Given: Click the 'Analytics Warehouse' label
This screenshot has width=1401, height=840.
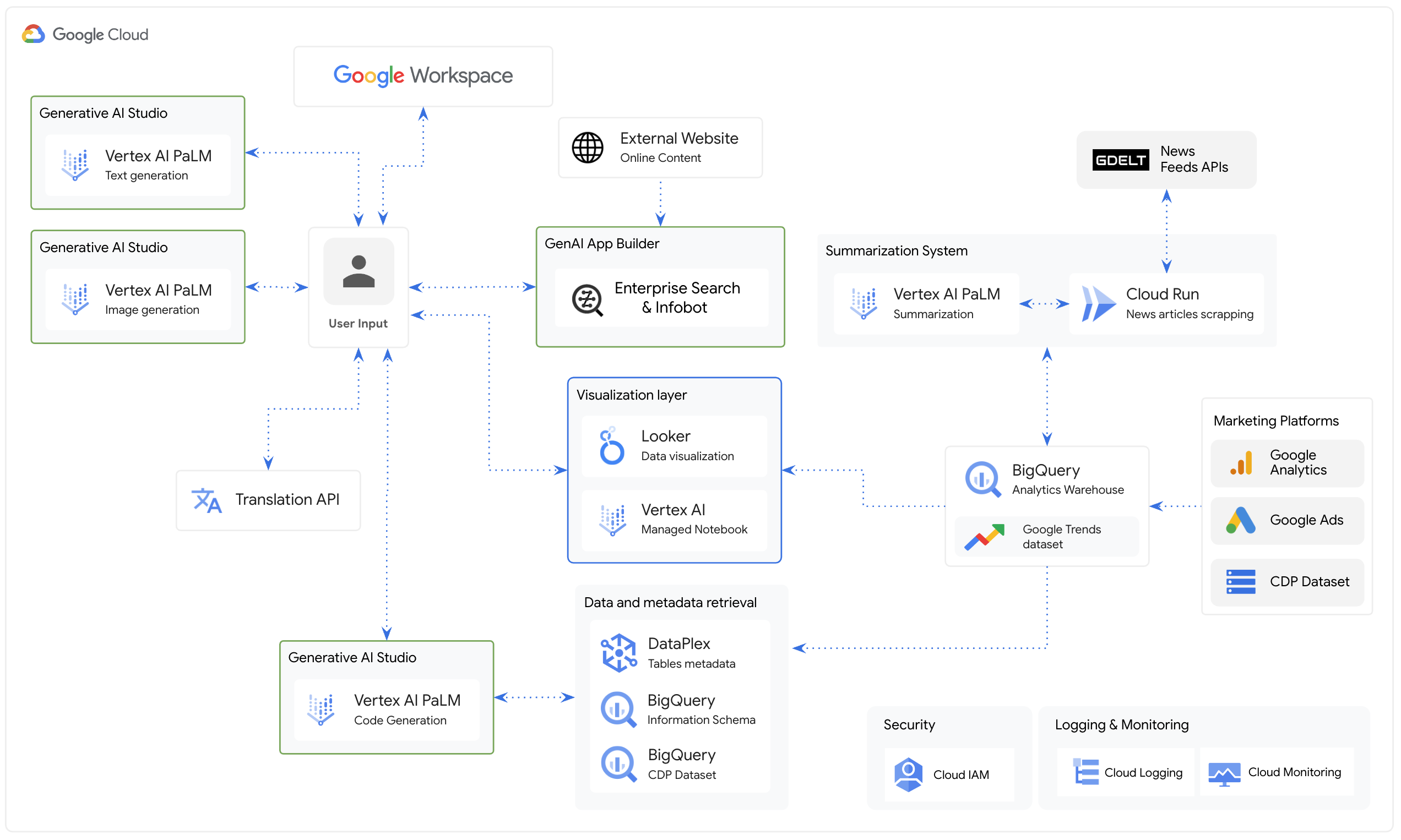Looking at the screenshot, I should coord(1068,490).
